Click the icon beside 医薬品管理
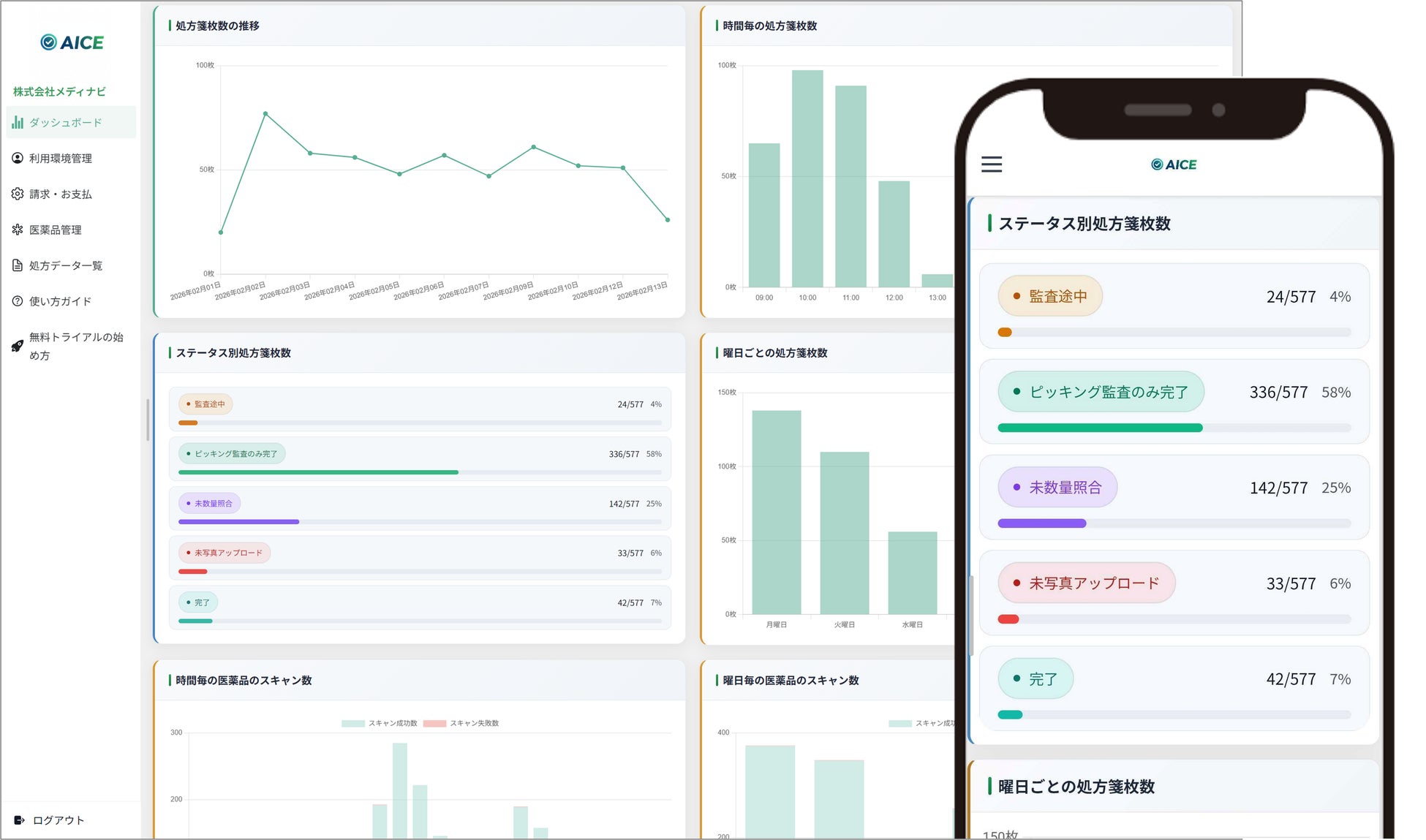 (18, 230)
